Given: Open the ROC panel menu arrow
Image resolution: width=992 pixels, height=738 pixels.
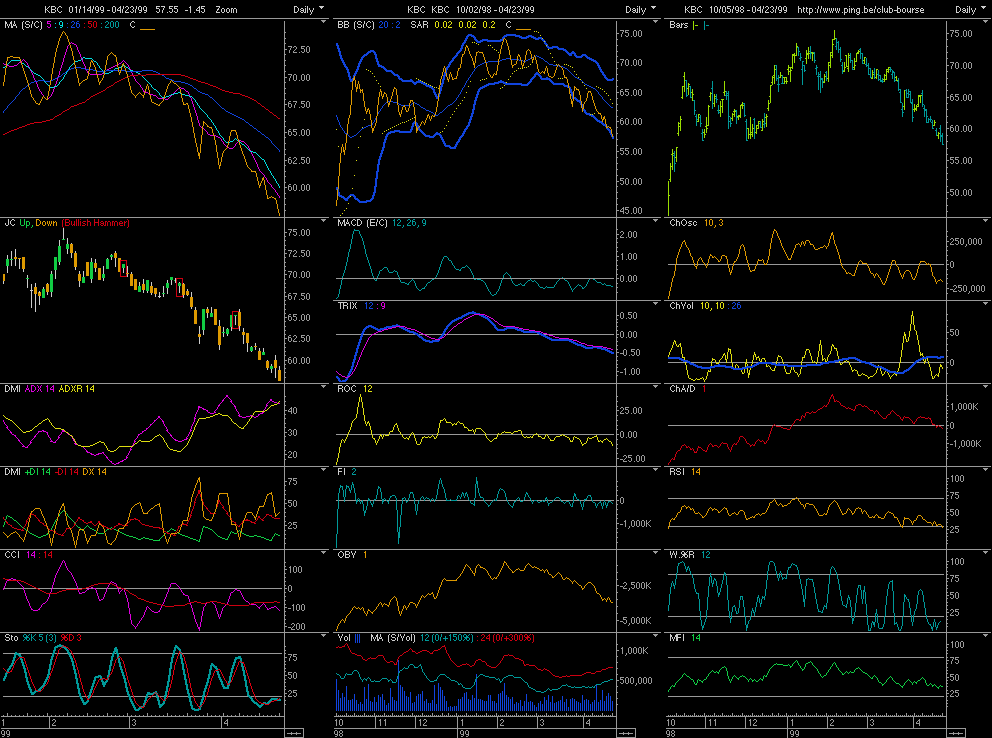Looking at the screenshot, I should tap(655, 386).
